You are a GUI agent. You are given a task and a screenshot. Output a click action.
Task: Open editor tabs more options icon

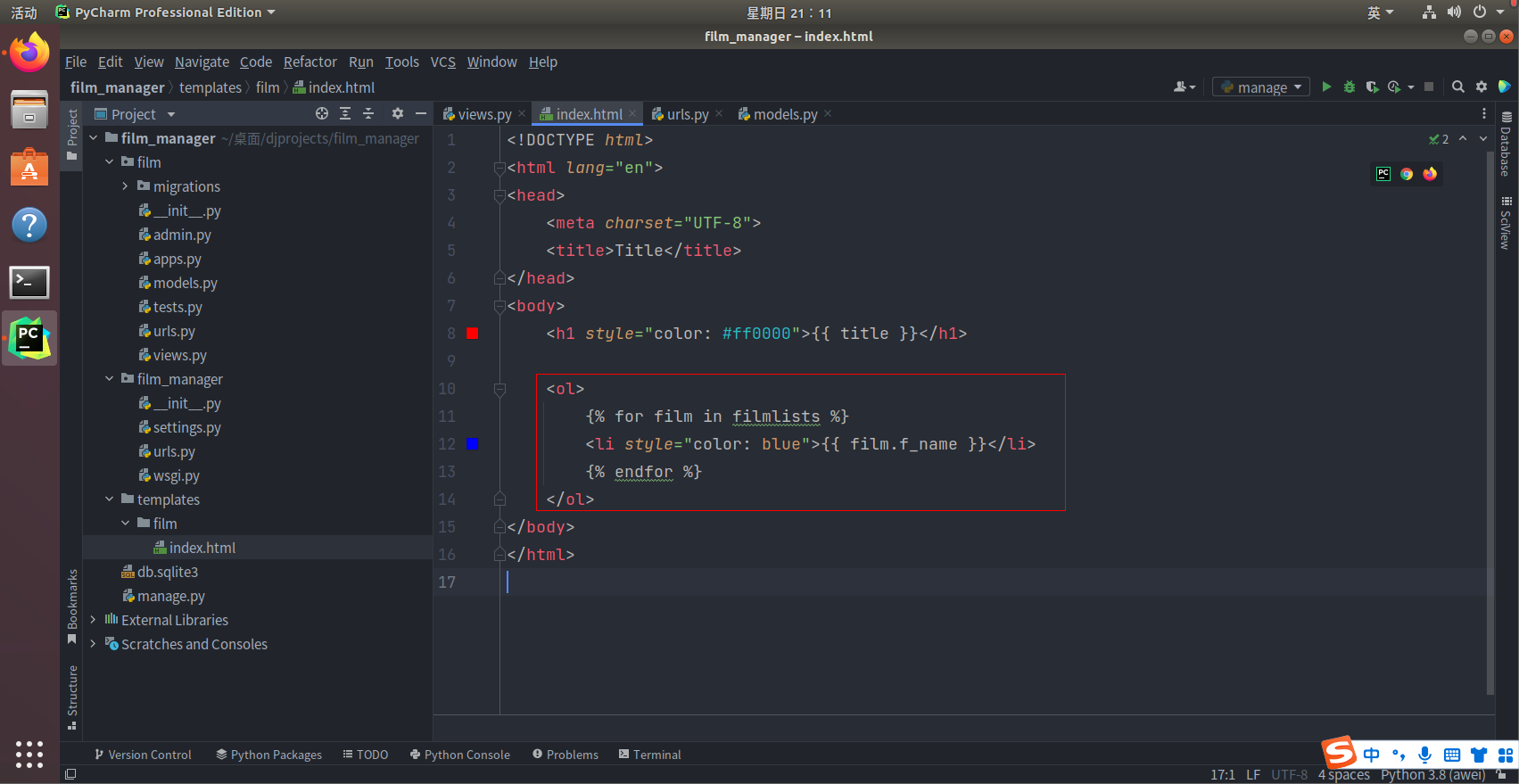(x=1484, y=113)
